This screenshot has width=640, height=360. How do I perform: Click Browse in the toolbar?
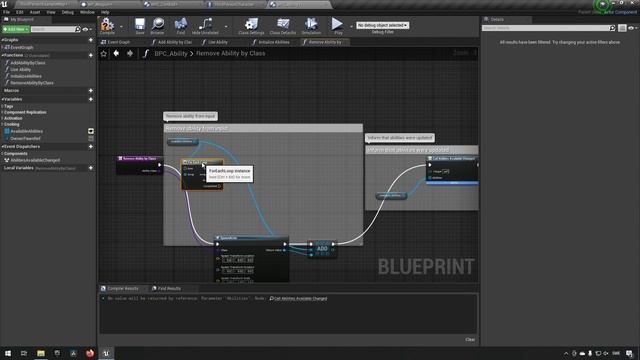point(157,26)
